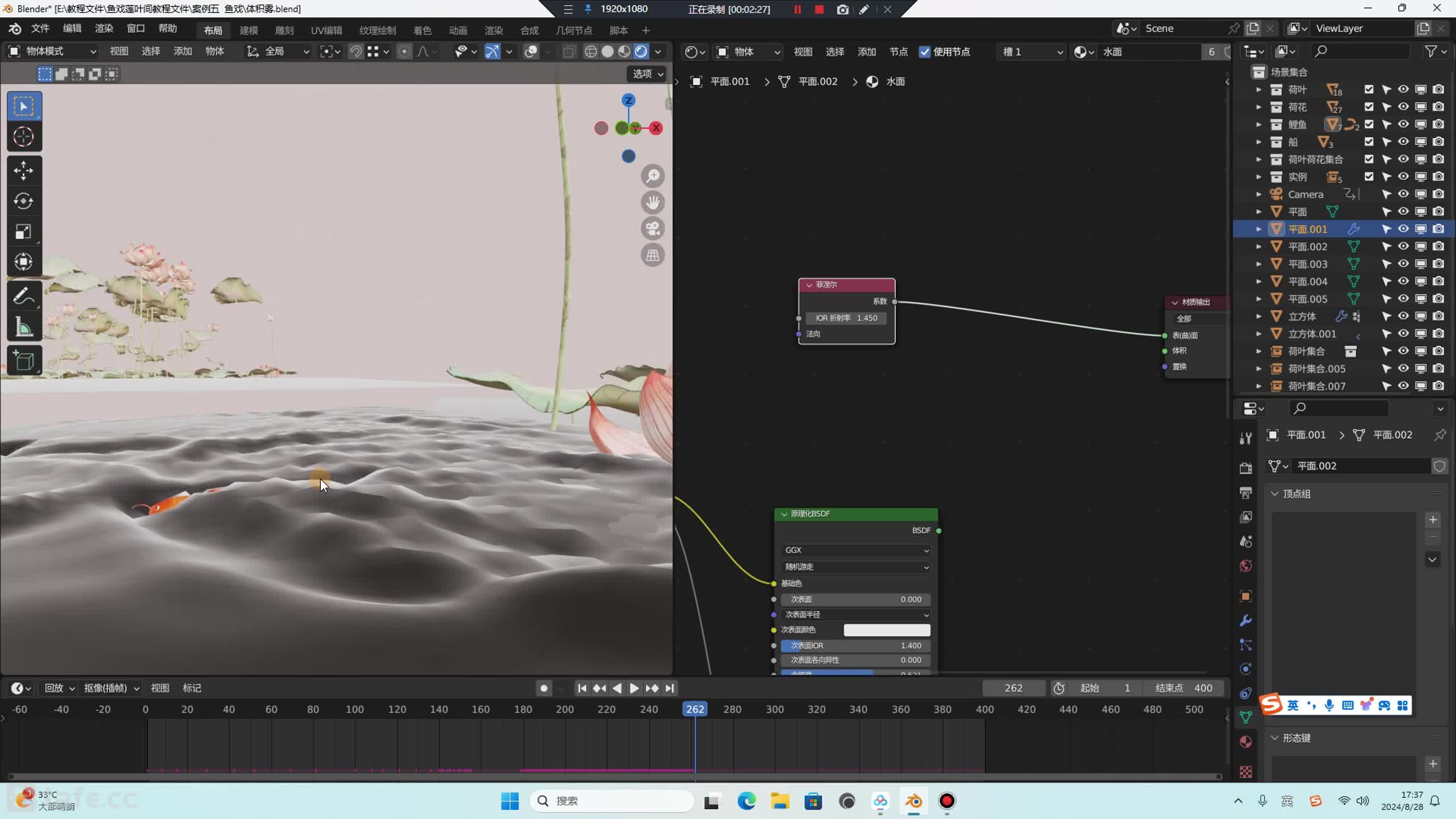Stop the screen recording red square

click(x=819, y=9)
